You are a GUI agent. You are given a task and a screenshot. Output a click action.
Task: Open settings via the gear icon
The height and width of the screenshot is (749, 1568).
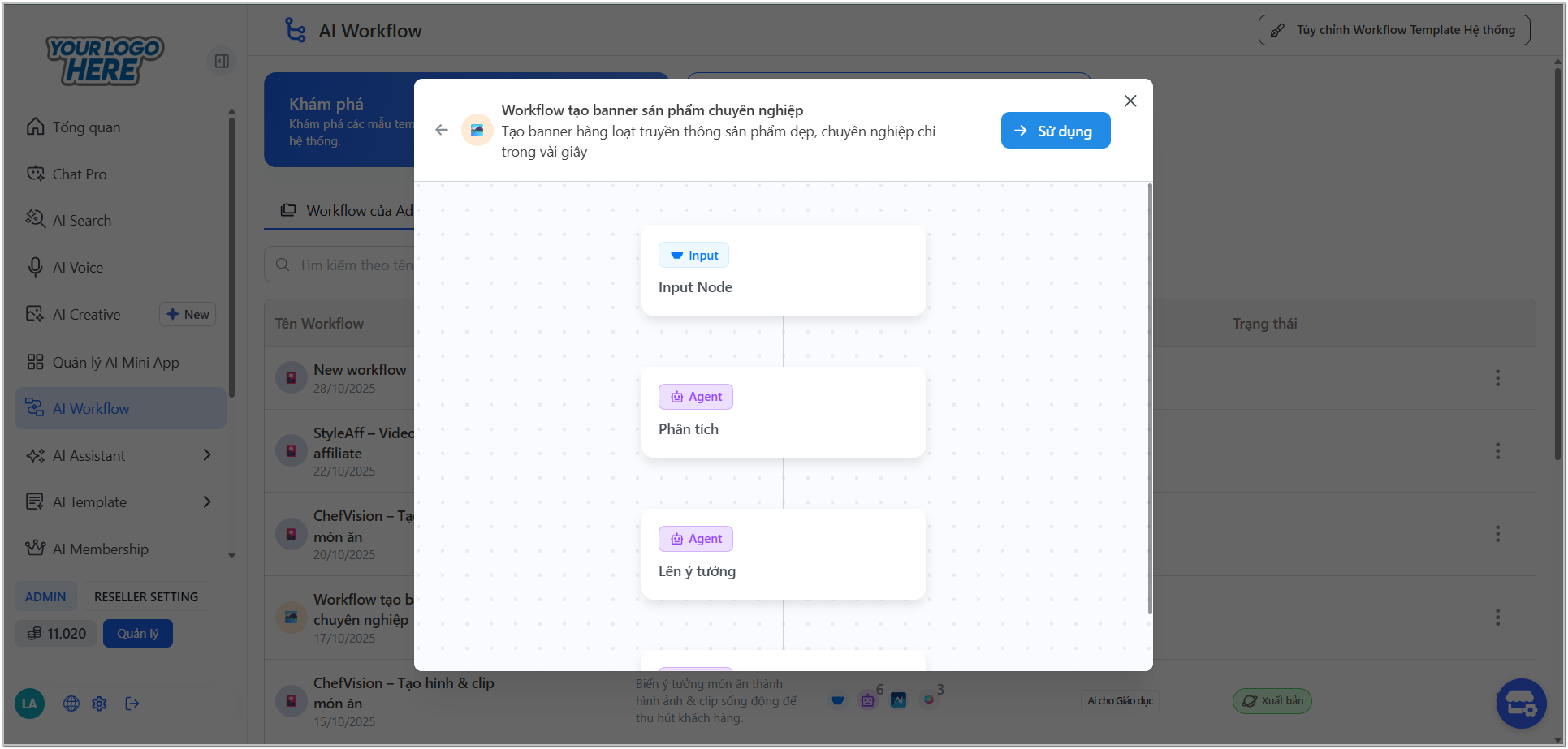(x=100, y=704)
